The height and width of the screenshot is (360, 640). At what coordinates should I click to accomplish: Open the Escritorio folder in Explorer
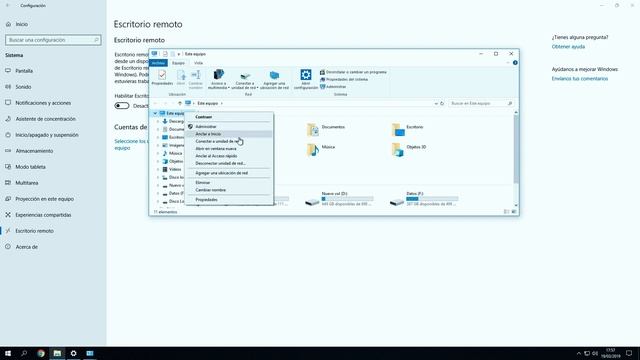407,129
